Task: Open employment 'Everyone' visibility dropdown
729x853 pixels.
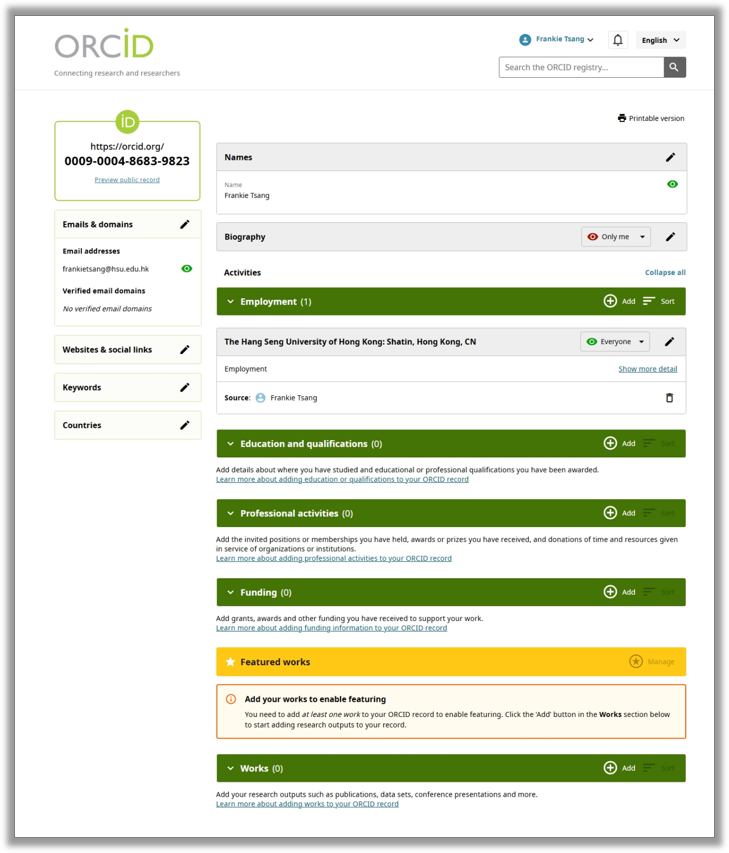Action: point(615,342)
